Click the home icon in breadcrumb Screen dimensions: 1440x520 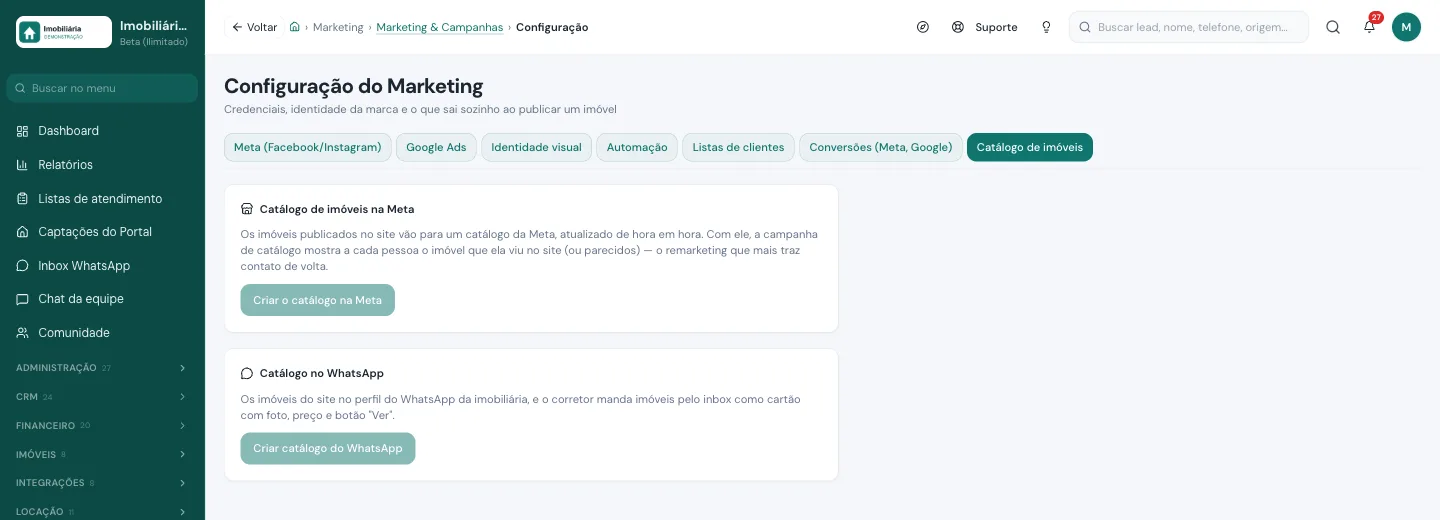tap(295, 27)
